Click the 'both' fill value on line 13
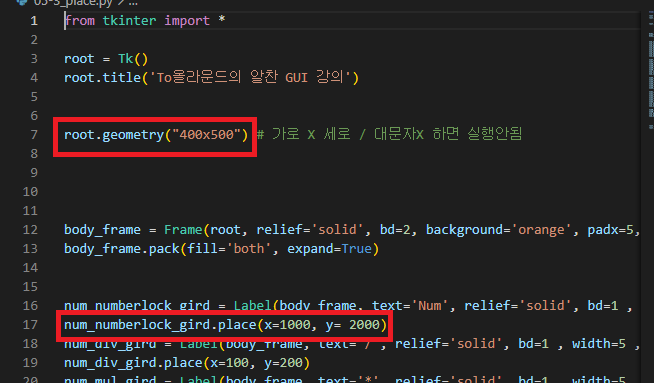 [249, 249]
